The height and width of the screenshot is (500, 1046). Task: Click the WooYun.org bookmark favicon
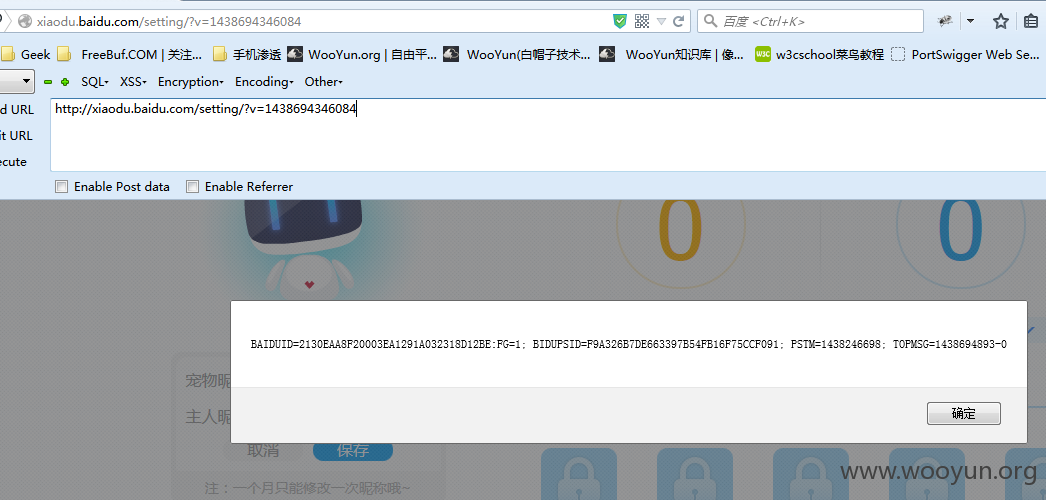pyautogui.click(x=295, y=55)
